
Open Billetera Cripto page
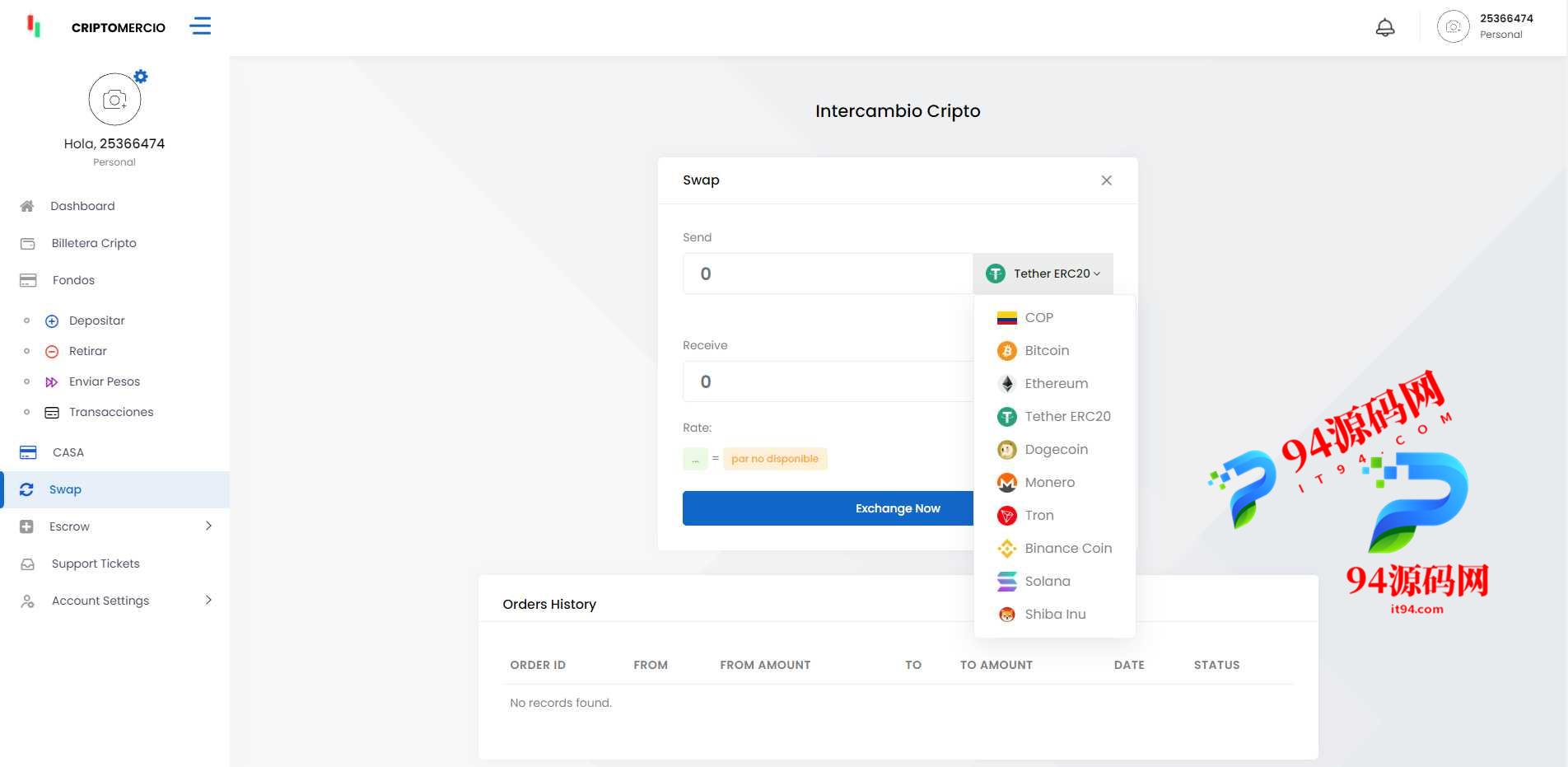coord(94,243)
